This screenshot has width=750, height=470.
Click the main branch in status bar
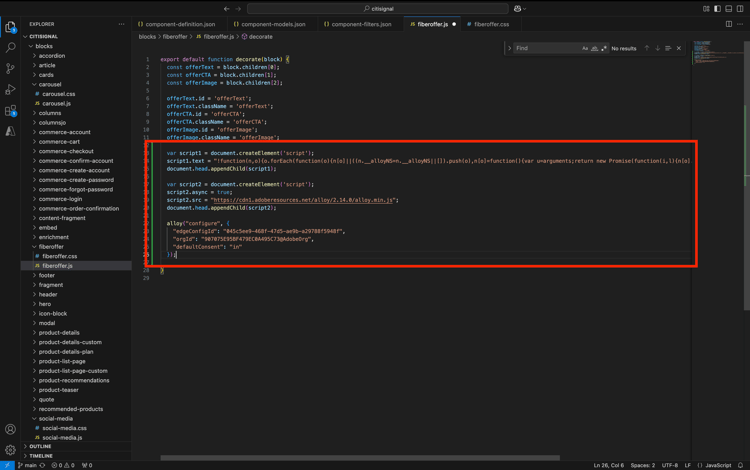pos(29,465)
